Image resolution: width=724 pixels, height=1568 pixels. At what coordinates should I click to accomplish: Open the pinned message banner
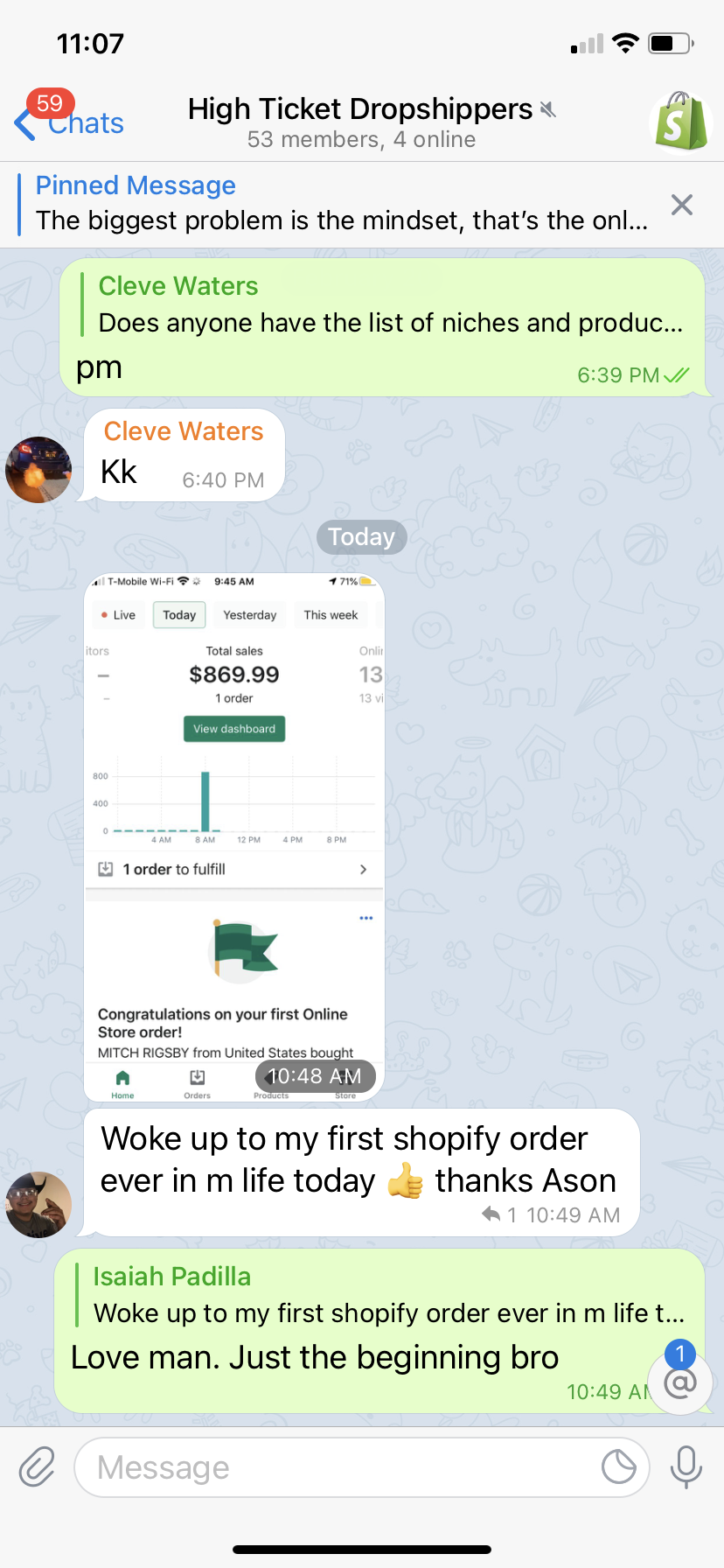click(x=341, y=204)
